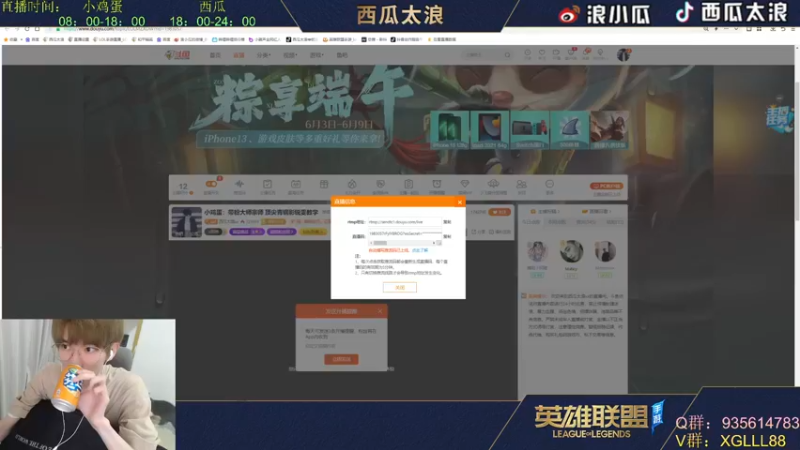Expand the 分类 navigation dropdown

point(264,55)
